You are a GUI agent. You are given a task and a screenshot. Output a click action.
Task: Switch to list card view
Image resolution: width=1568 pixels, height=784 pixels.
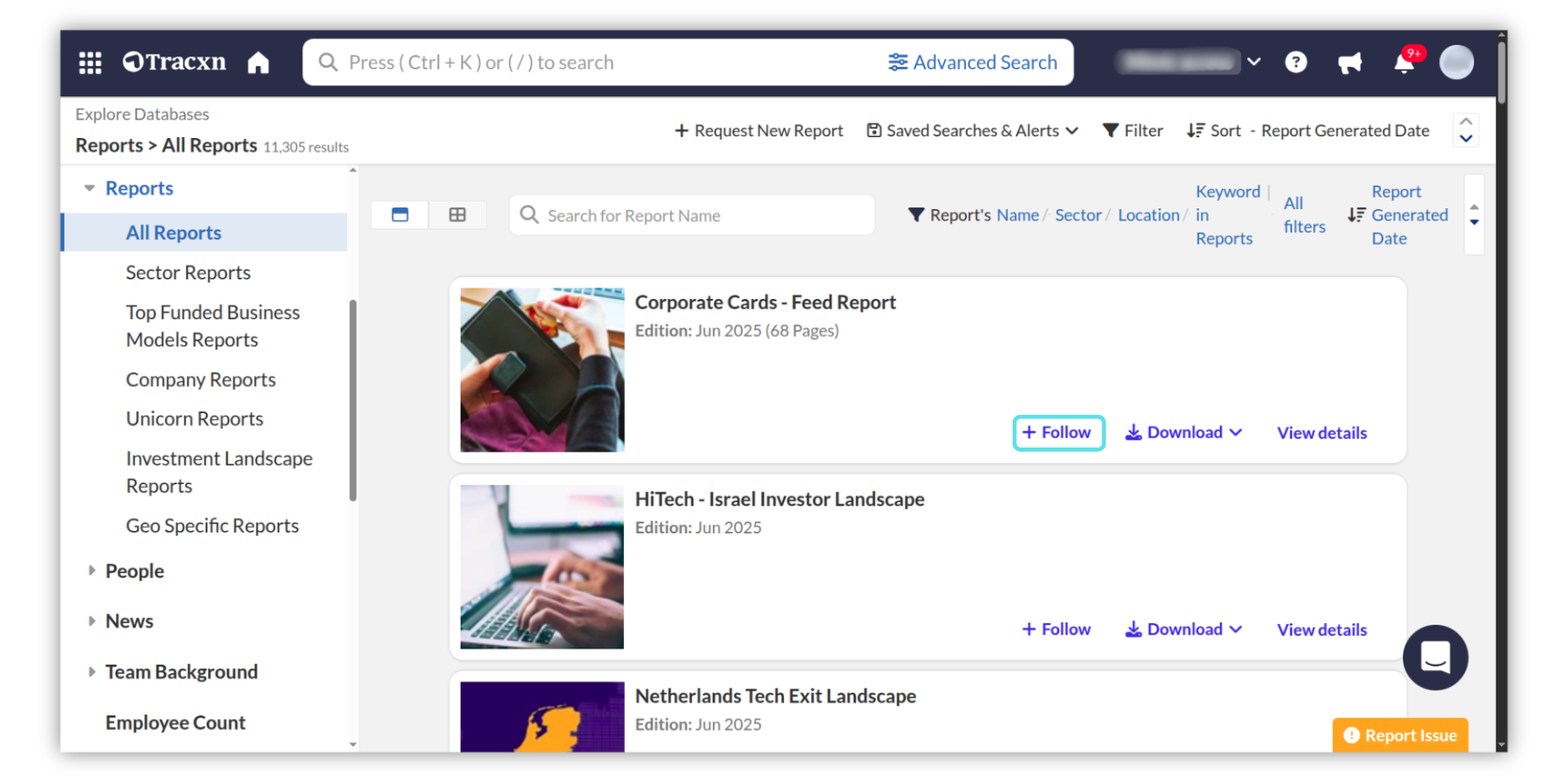coord(400,215)
